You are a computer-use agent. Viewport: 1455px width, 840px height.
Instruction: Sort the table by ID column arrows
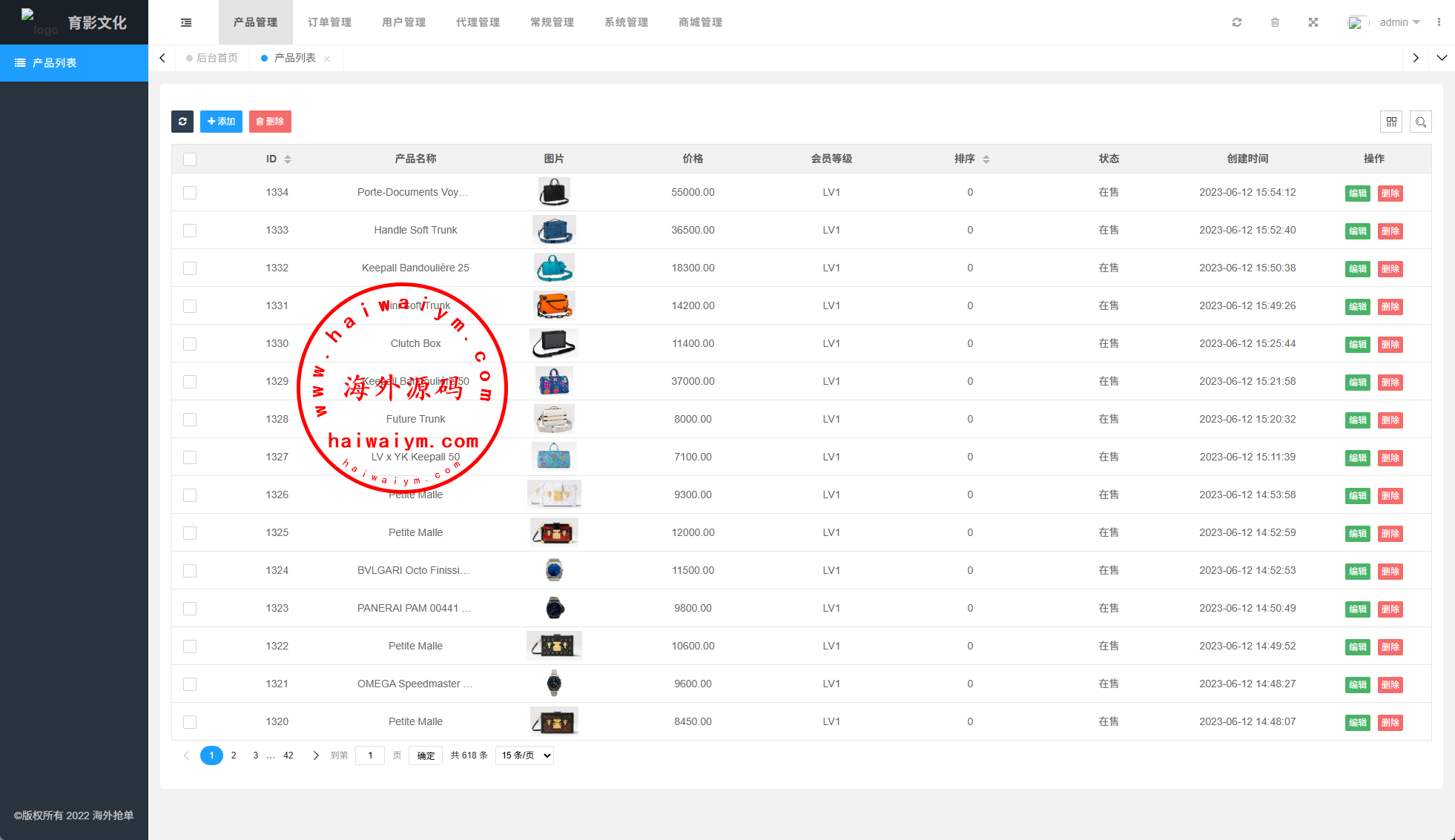pos(288,159)
